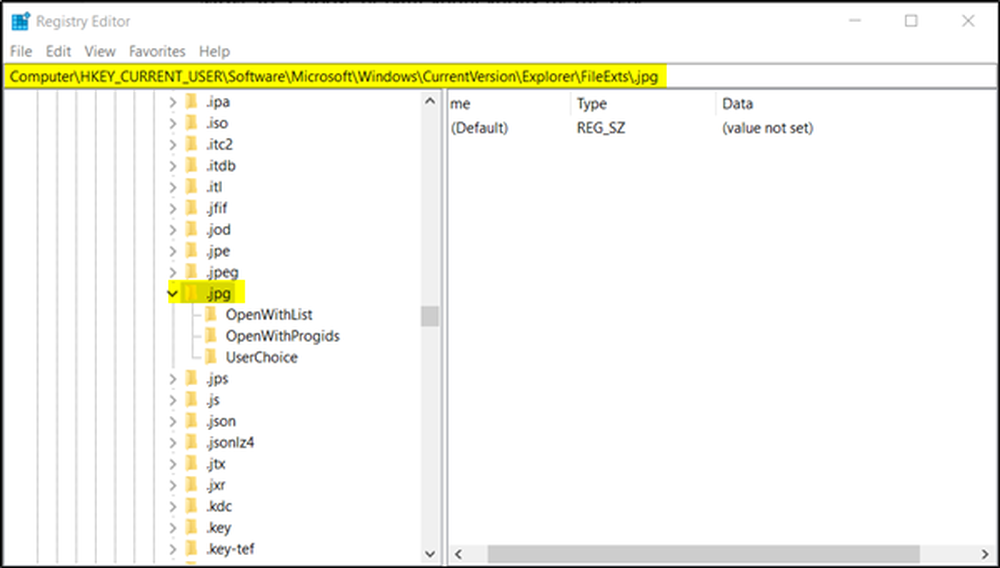1000x568 pixels.
Task: Expand the .jpeg key
Action: tap(173, 272)
